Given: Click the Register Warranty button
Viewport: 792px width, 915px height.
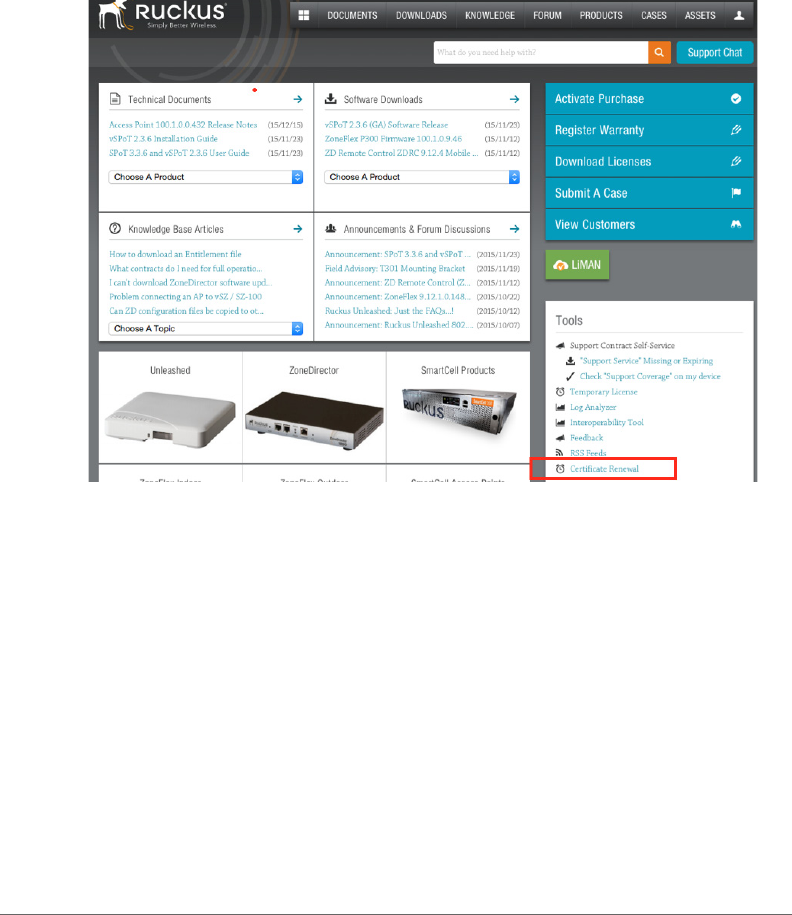Looking at the screenshot, I should pos(650,130).
